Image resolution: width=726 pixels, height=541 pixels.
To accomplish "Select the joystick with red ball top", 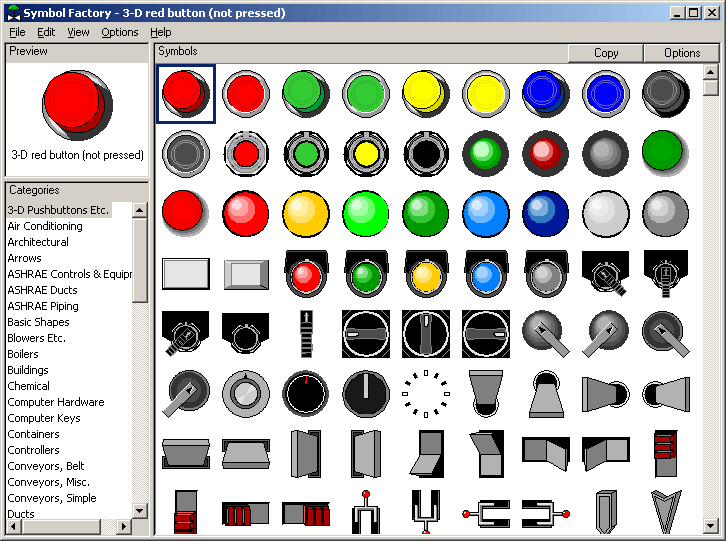I will (x=366, y=512).
